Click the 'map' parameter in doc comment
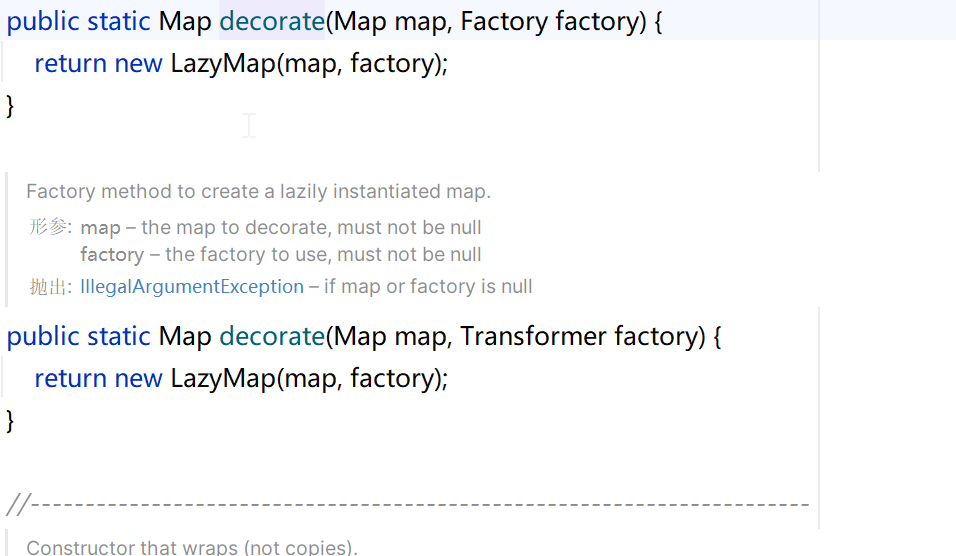Image resolution: width=956 pixels, height=556 pixels. tap(100, 228)
